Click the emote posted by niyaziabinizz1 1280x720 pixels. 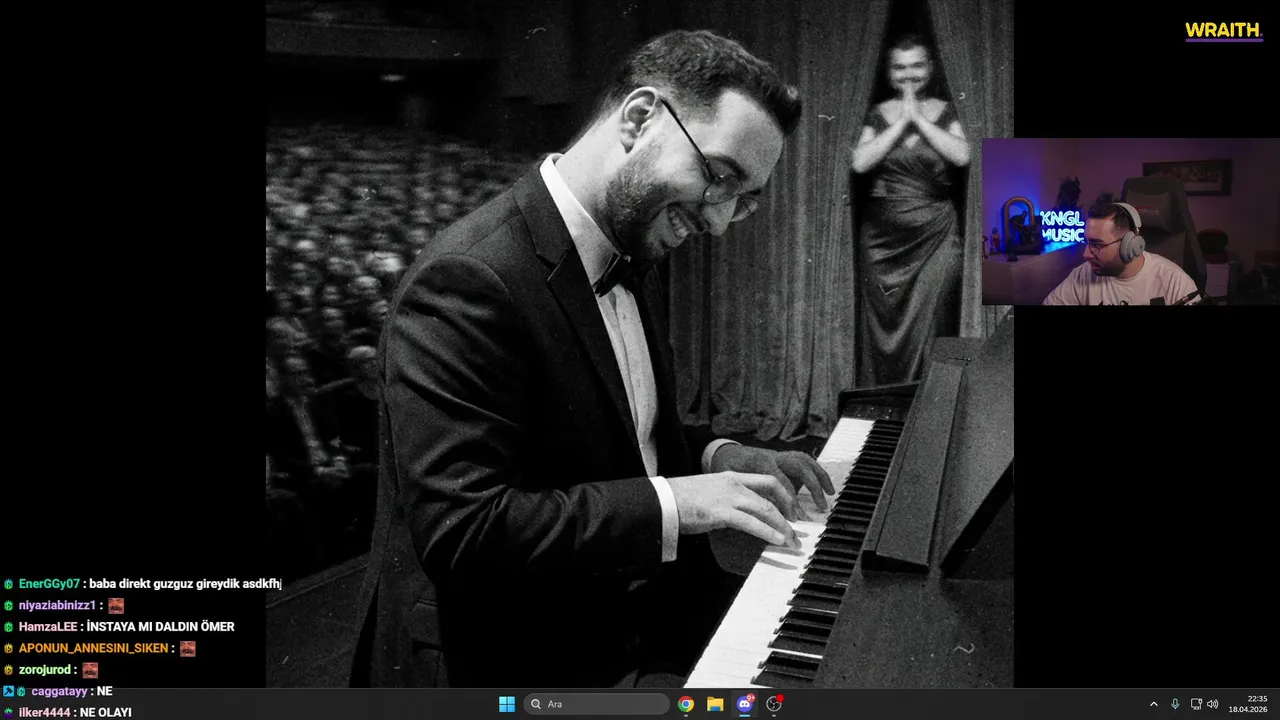click(116, 606)
